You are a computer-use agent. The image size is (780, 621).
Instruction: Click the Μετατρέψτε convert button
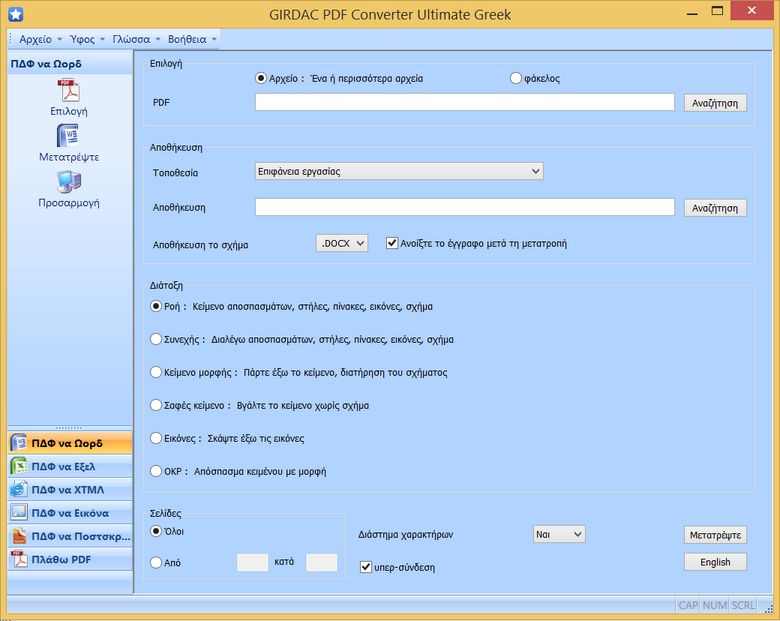coord(715,535)
